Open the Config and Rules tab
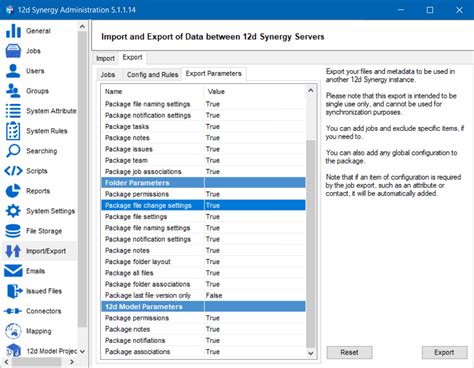474x368 pixels. point(152,75)
